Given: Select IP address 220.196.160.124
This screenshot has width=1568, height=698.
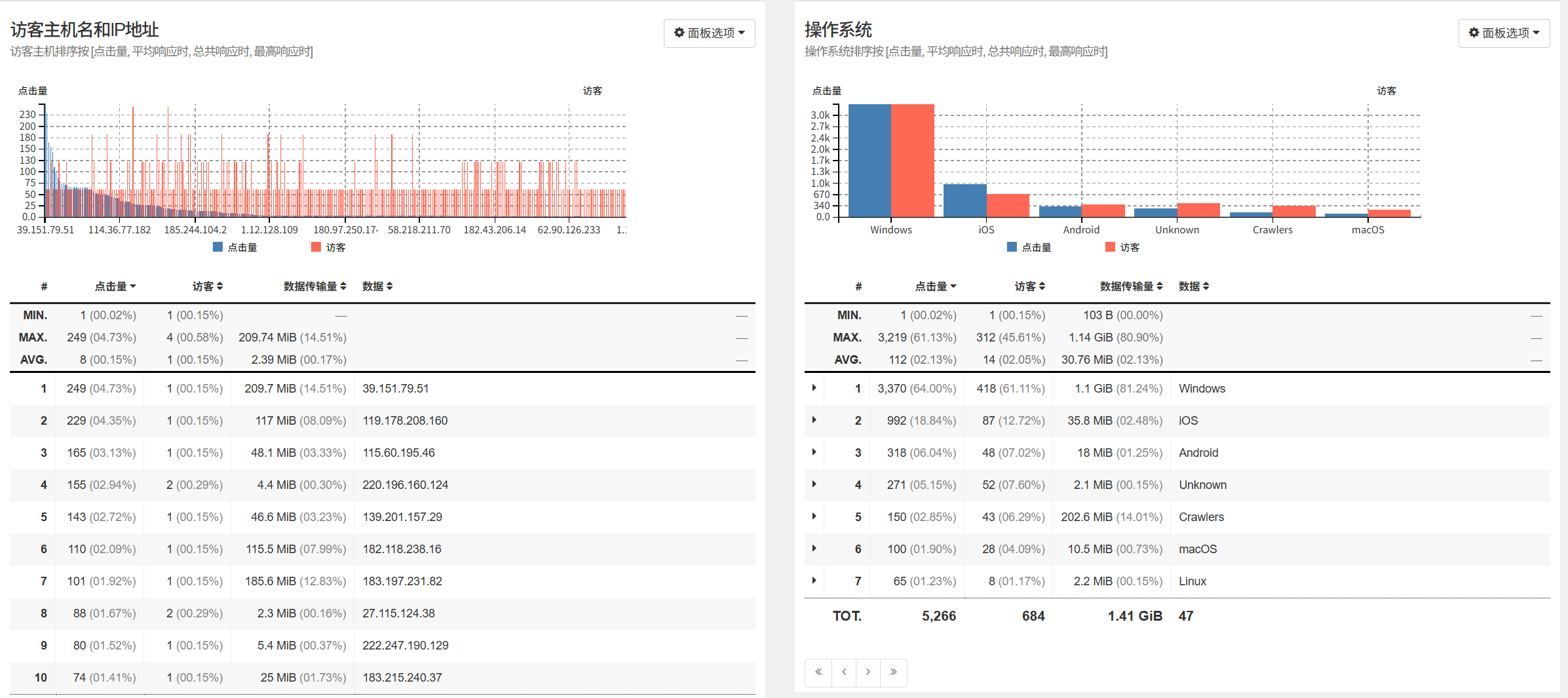Looking at the screenshot, I should pos(405,485).
